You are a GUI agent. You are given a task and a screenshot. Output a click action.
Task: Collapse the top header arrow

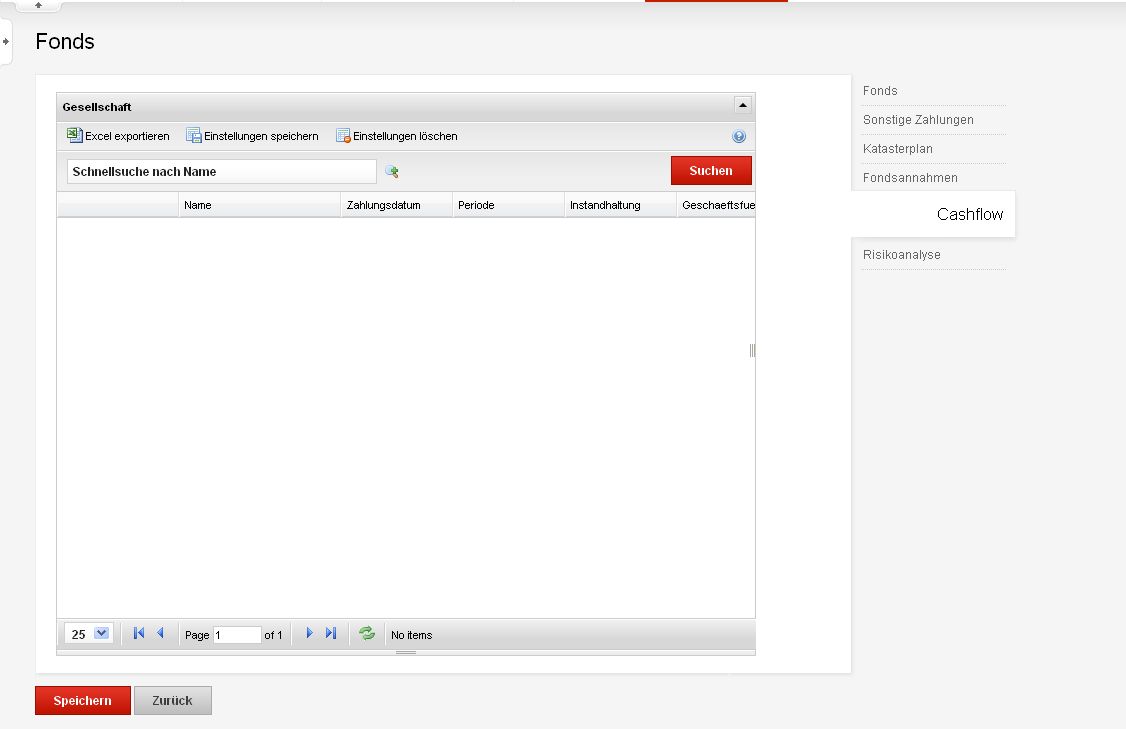(x=38, y=5)
